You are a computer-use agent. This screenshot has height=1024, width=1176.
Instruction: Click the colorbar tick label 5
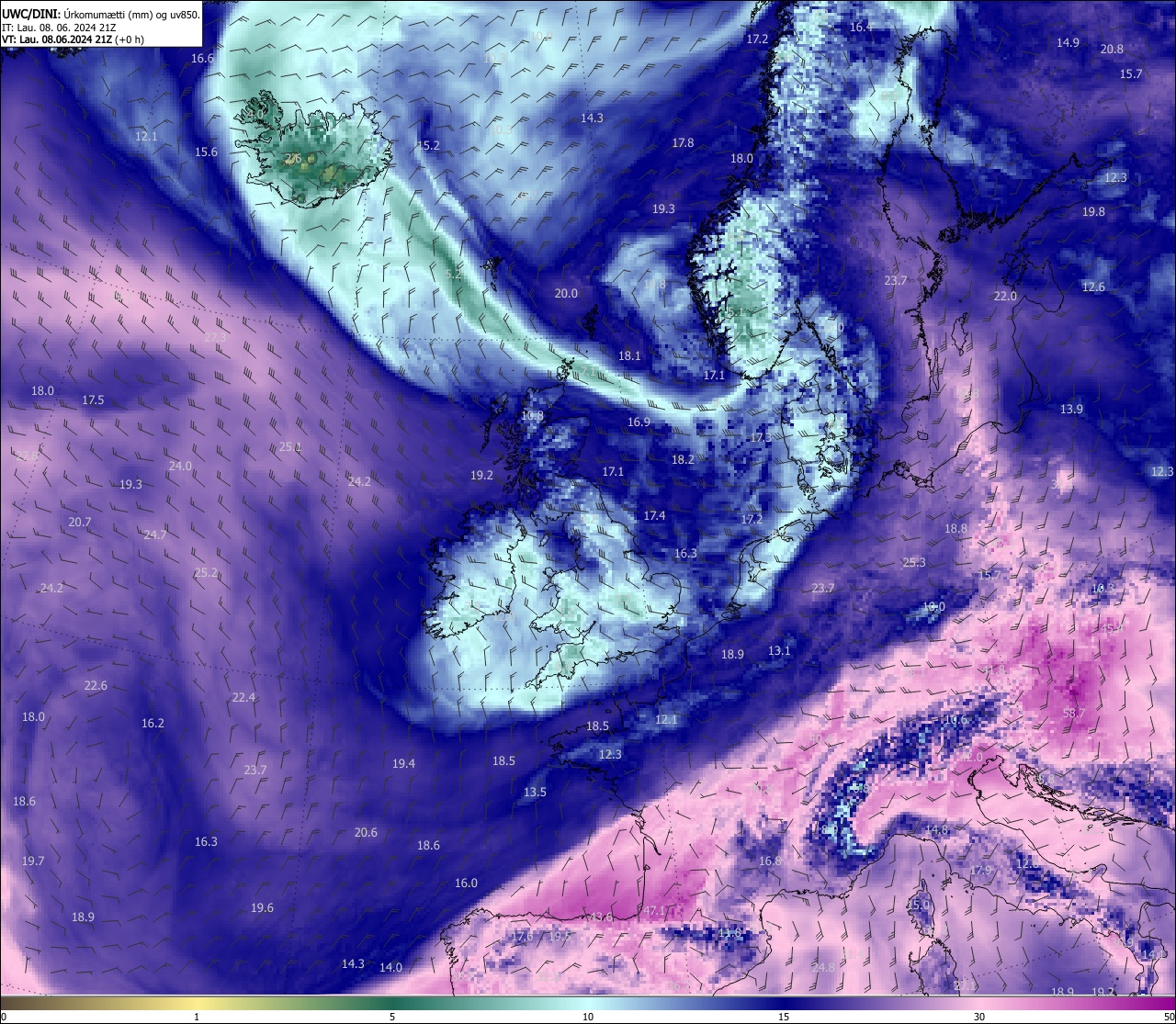click(392, 1017)
